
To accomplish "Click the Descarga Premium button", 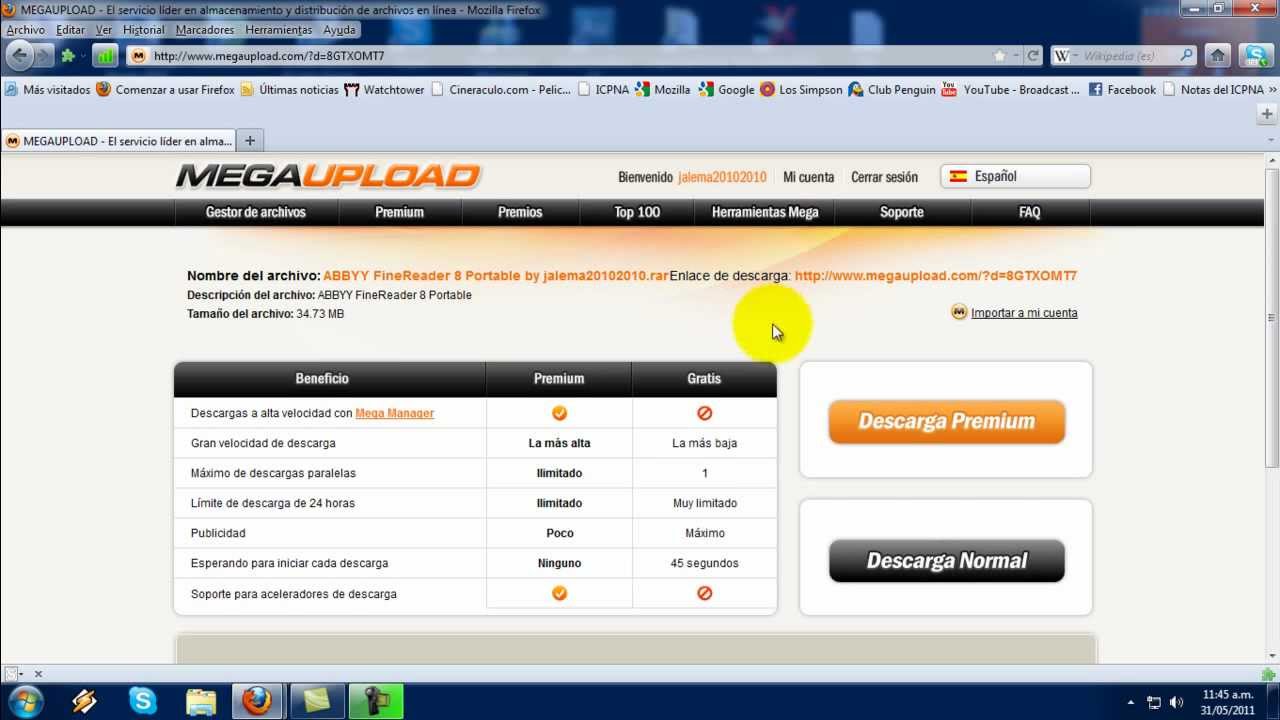I will click(946, 421).
